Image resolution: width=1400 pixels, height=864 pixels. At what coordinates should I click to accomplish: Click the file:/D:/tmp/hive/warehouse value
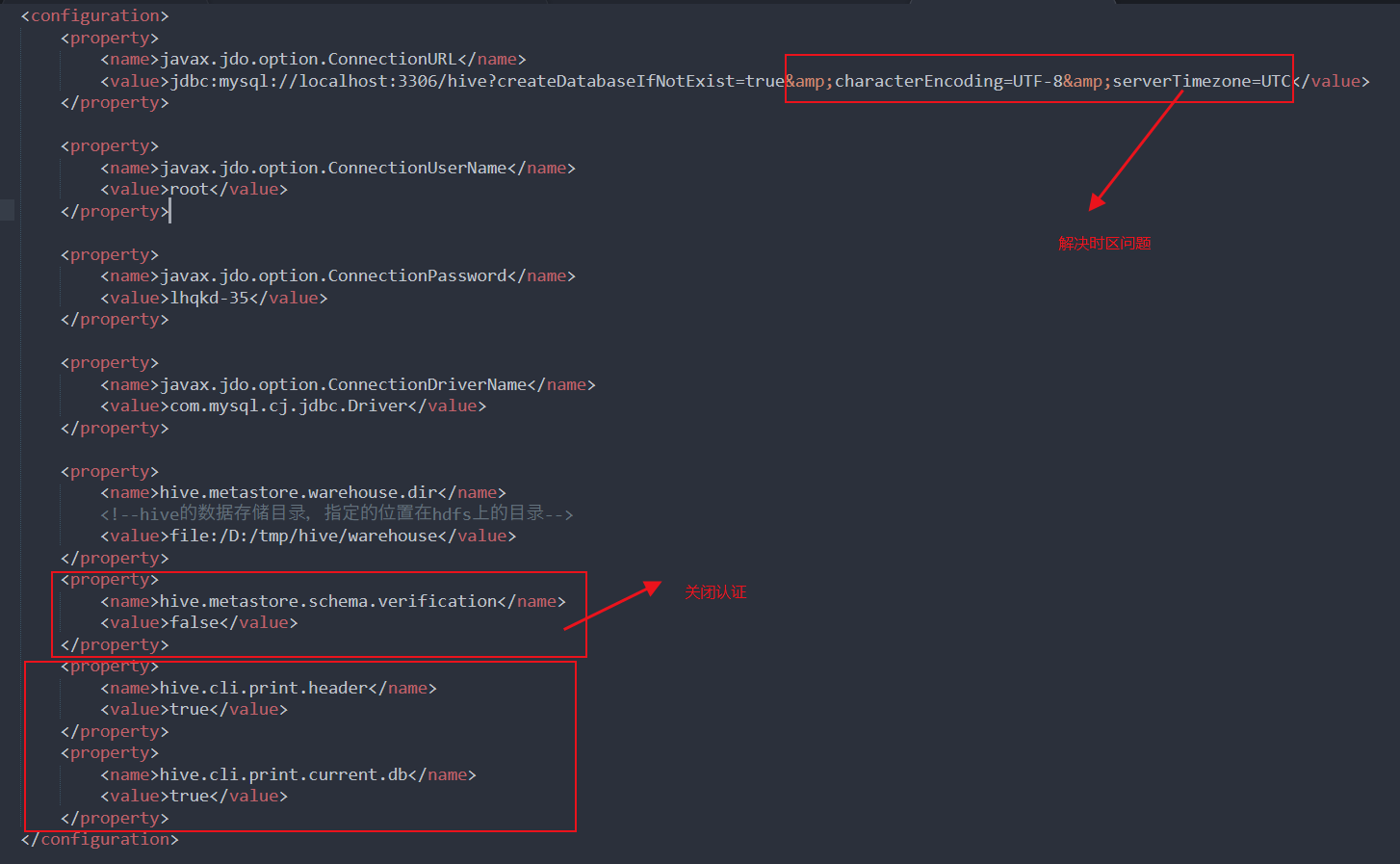coord(303,536)
